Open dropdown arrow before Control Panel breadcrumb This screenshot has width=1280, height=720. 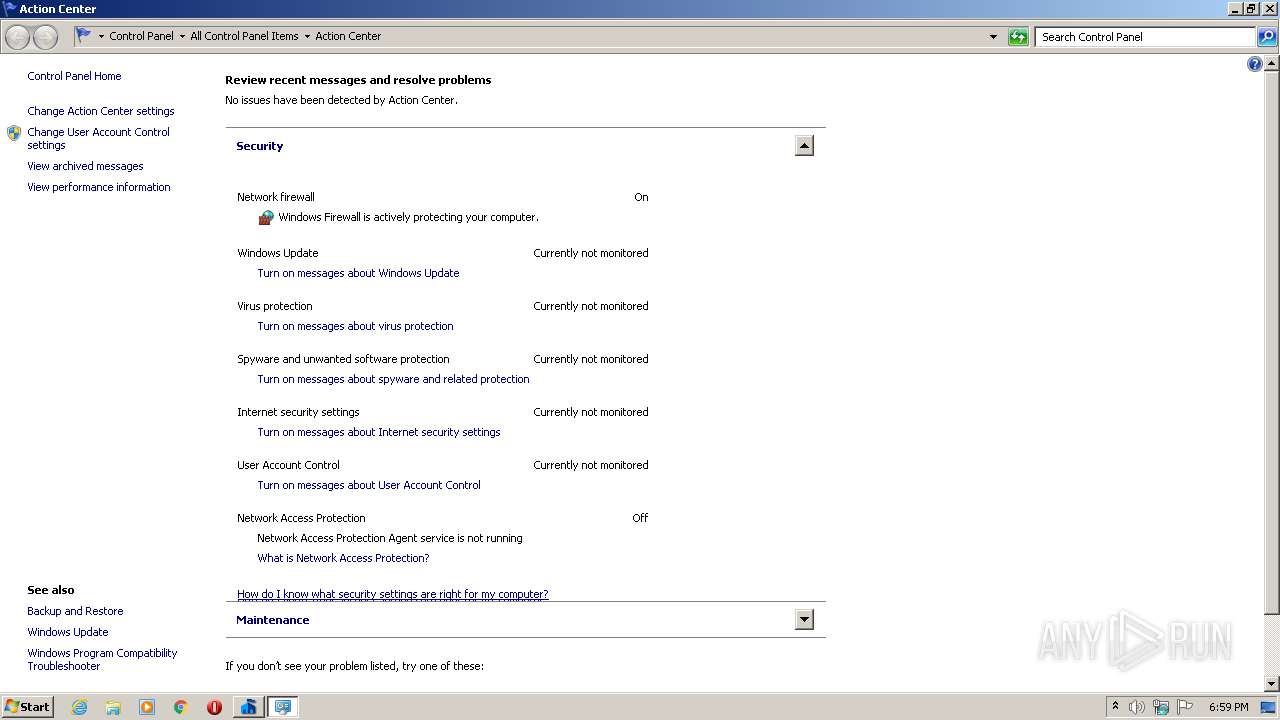point(101,37)
